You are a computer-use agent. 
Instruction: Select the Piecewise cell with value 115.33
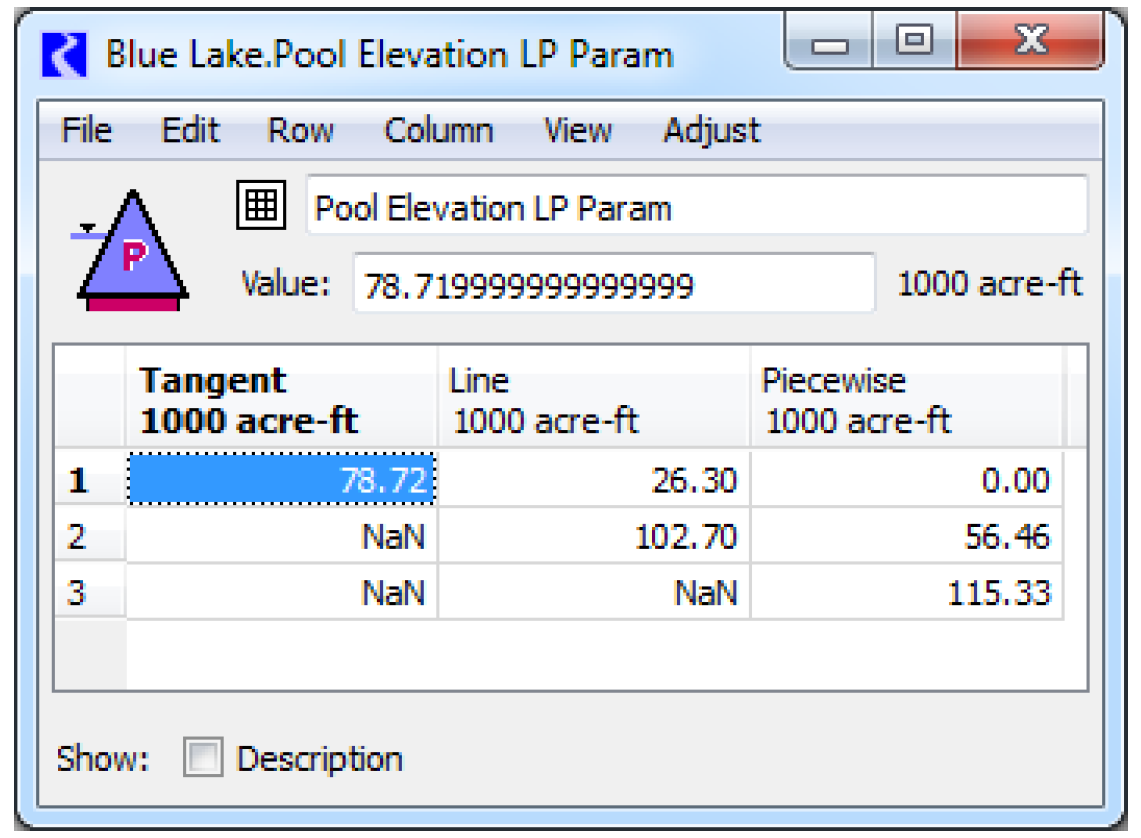tap(905, 594)
